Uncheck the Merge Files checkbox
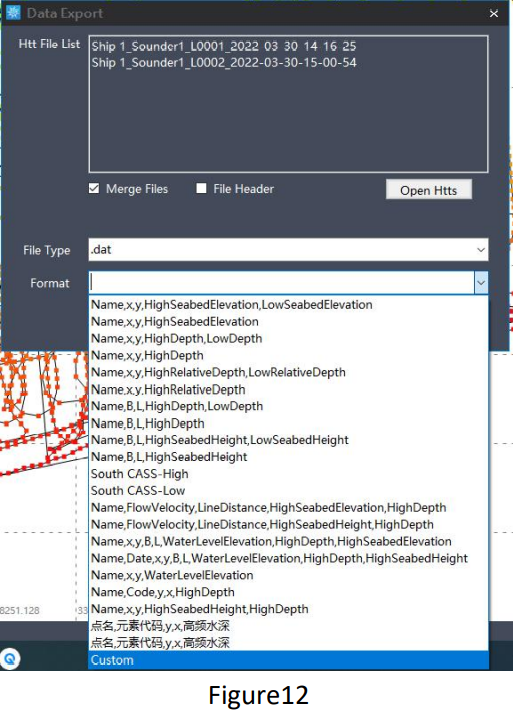The width and height of the screenshot is (513, 715). pos(94,188)
